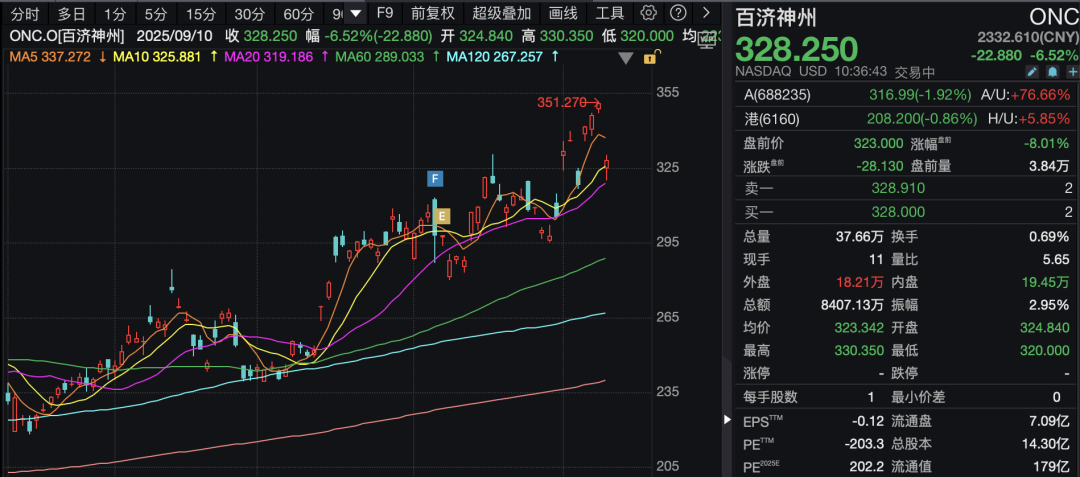Set a price alert with bell icon

1052,72
